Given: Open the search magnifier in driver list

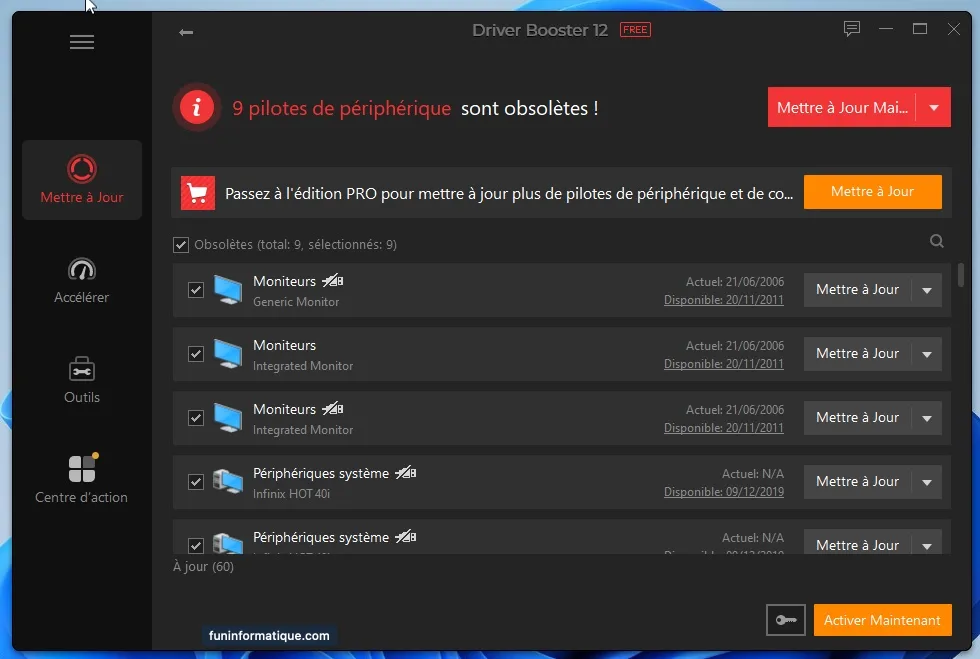Looking at the screenshot, I should [x=936, y=241].
